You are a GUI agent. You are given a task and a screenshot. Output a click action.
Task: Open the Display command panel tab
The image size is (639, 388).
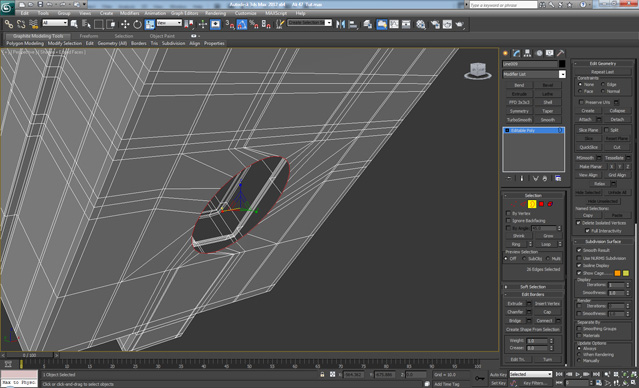click(x=550, y=53)
